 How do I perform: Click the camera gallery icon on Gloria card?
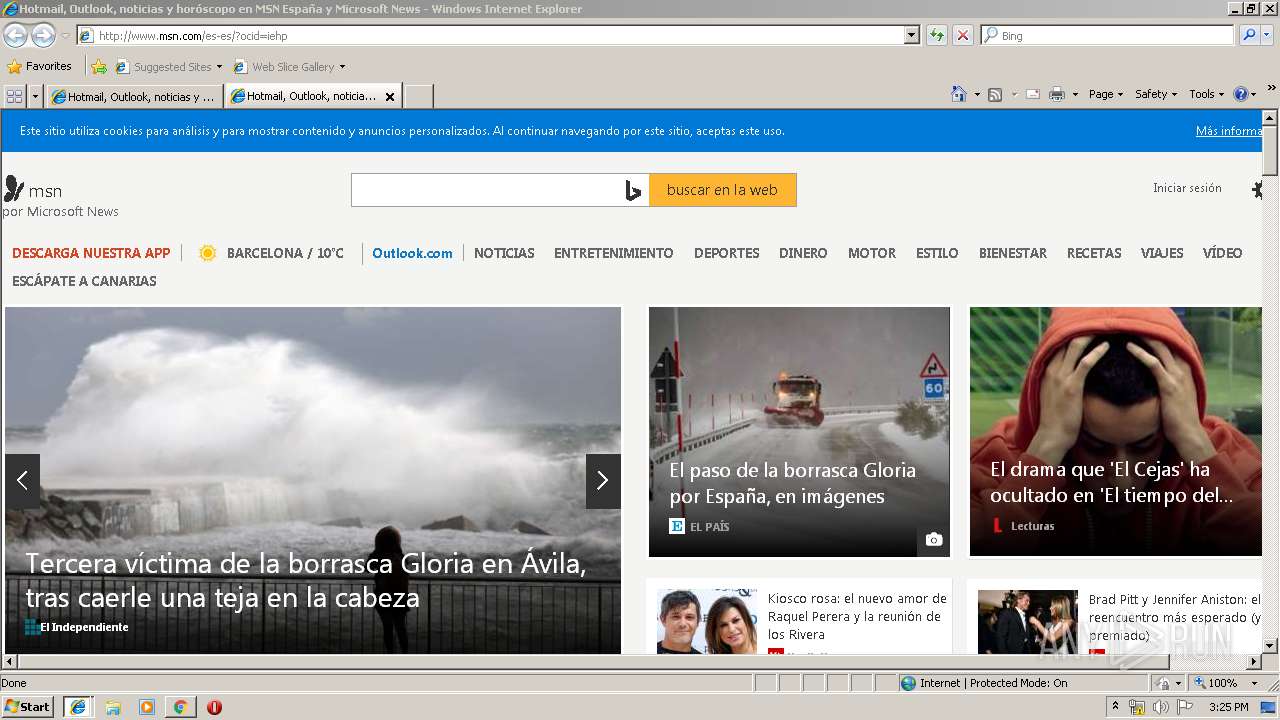coord(933,540)
